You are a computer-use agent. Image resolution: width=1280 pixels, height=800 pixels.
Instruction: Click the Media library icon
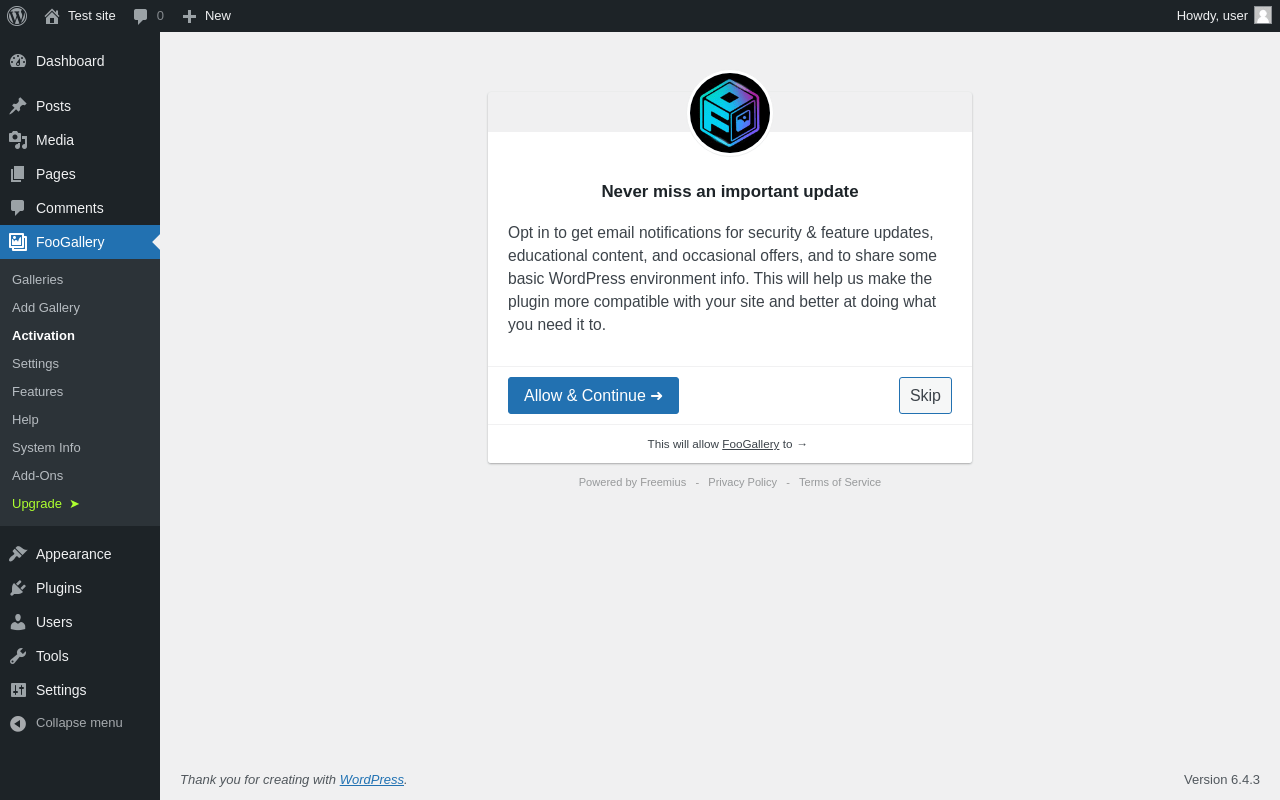[x=18, y=140]
